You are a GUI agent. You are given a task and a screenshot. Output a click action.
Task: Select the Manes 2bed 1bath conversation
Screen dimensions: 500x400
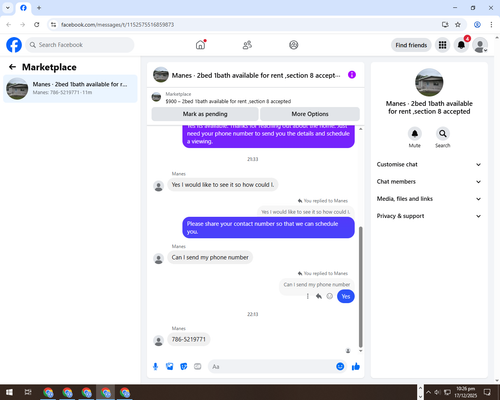[70, 88]
